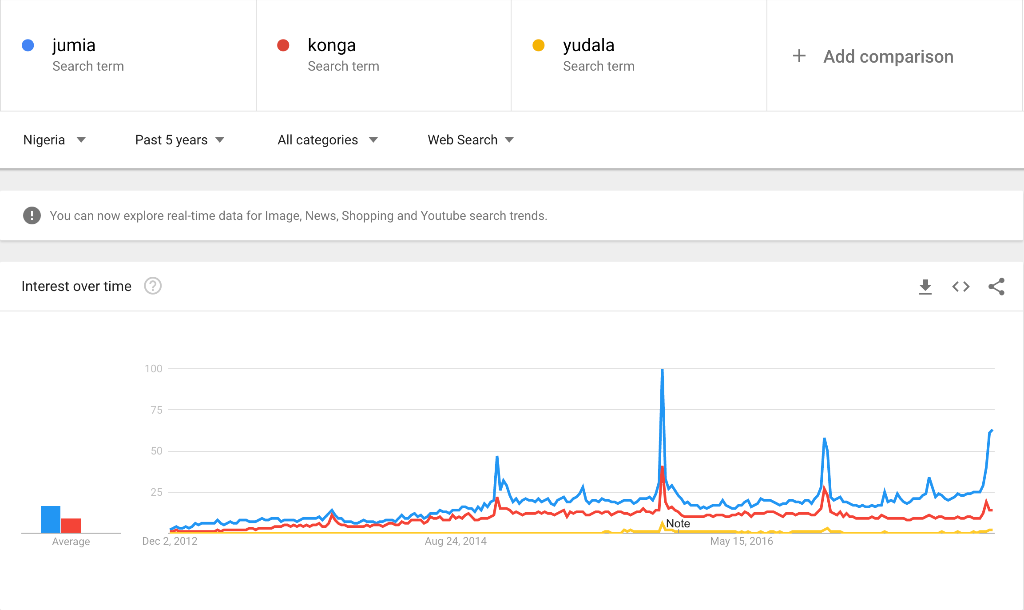This screenshot has width=1024, height=610.
Task: Share the Interest over time chart
Action: tap(996, 287)
